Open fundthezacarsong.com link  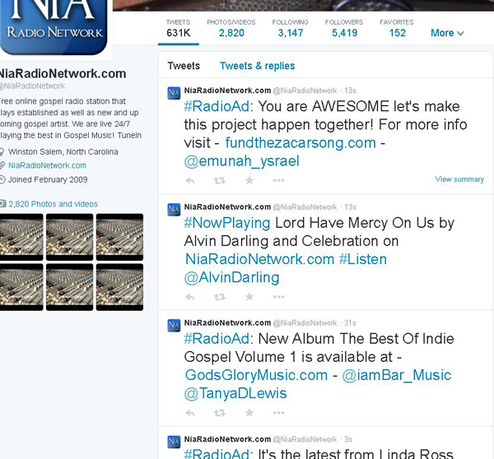[301, 143]
